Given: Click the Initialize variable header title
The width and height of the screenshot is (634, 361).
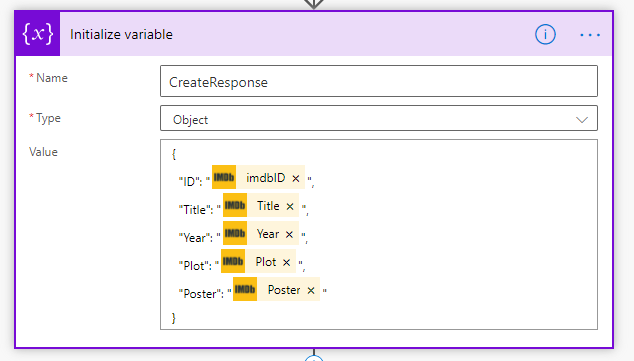Looking at the screenshot, I should [x=121, y=34].
